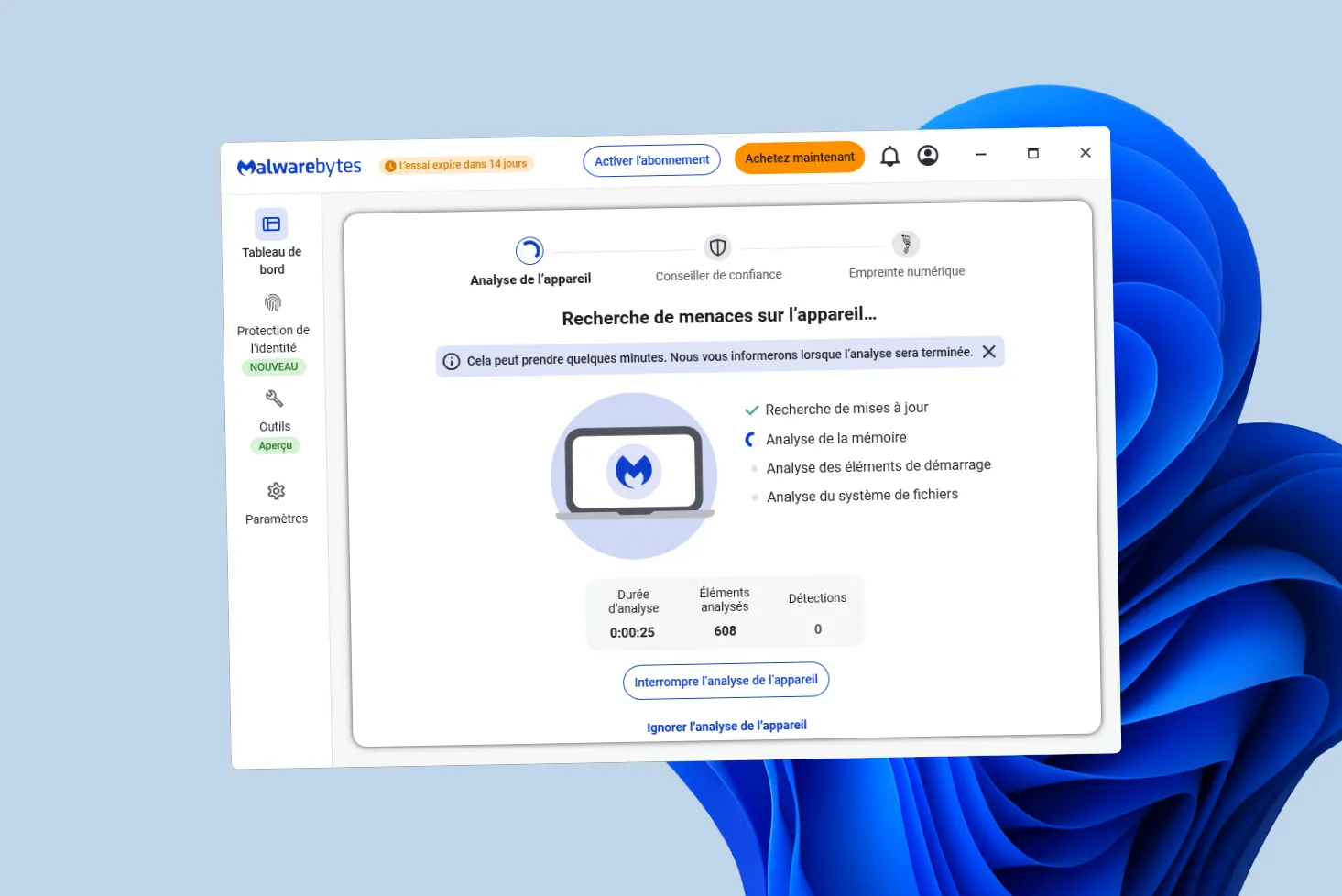Close the Malwarebytes window

click(1086, 152)
